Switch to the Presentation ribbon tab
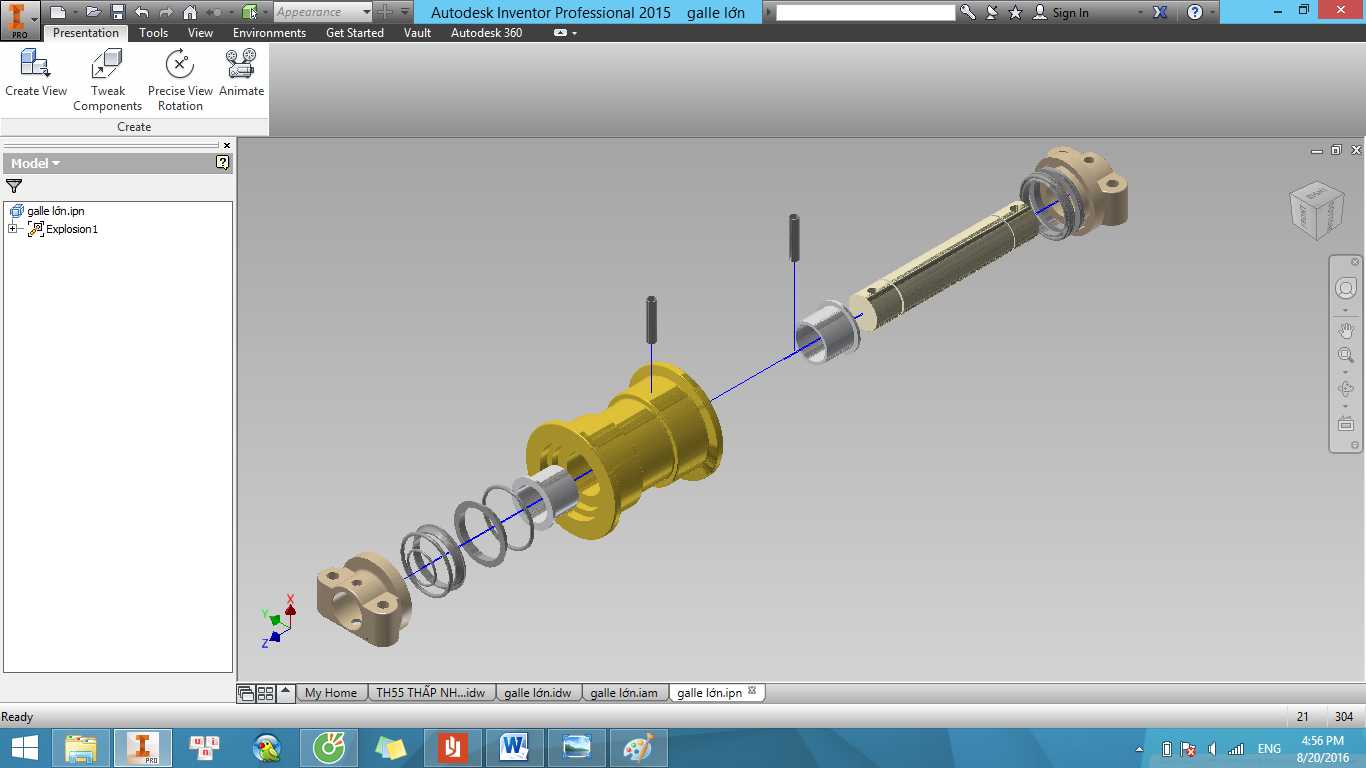The image size is (1366, 768). [x=86, y=33]
